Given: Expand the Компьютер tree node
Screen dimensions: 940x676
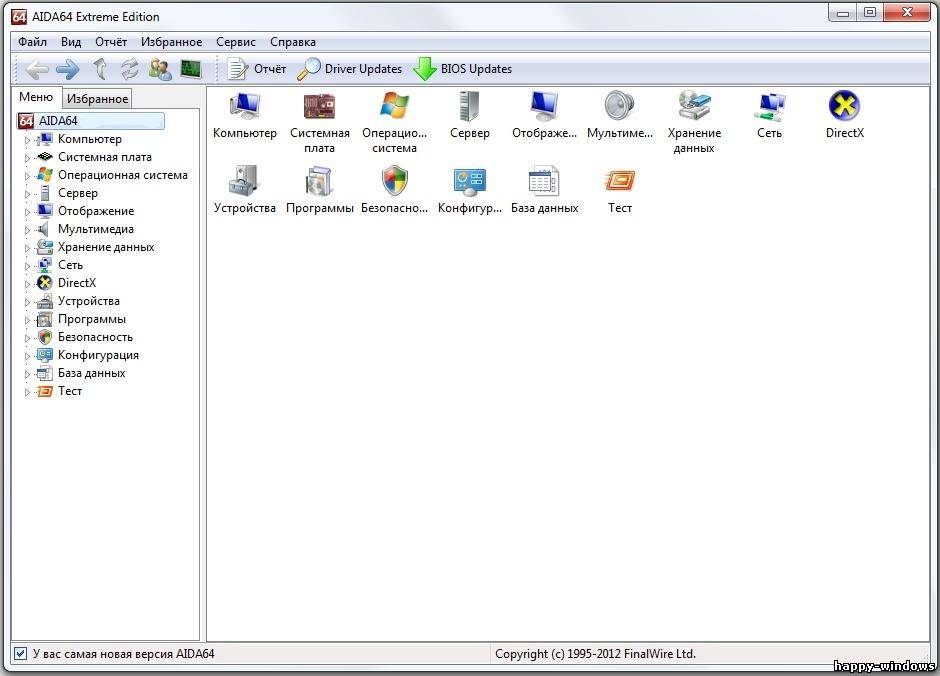Looking at the screenshot, I should point(27,140).
